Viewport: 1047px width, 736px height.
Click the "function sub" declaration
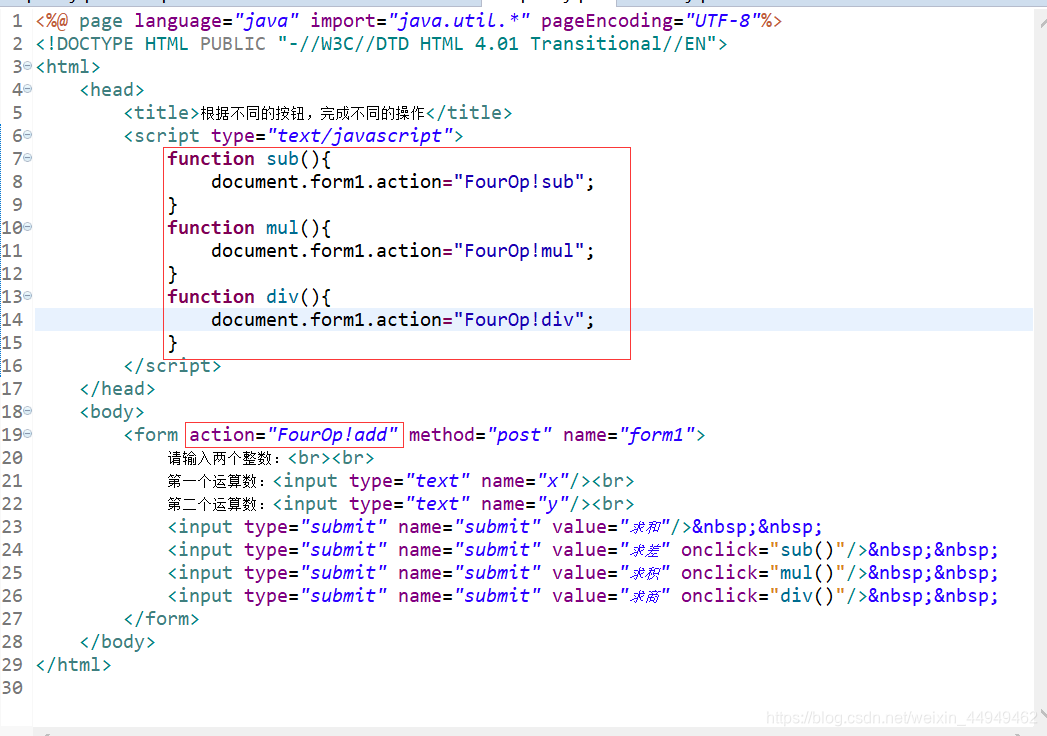pyautogui.click(x=233, y=159)
